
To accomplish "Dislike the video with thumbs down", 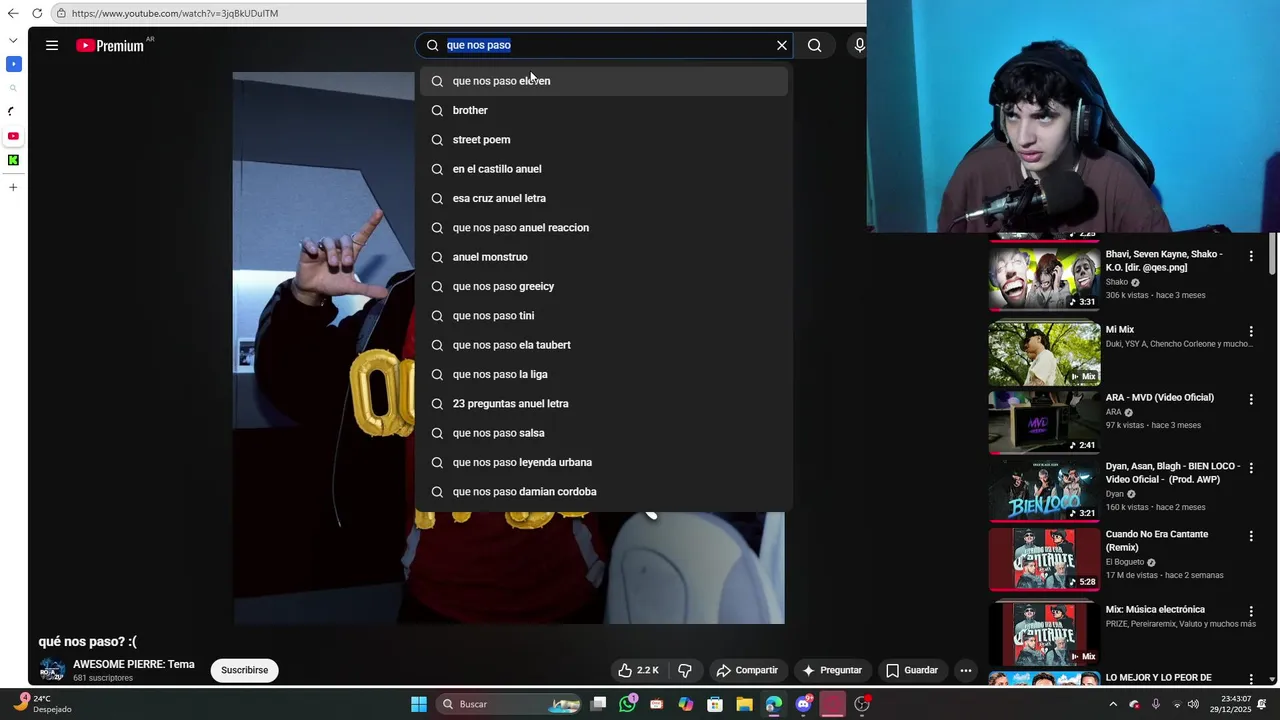I will point(686,670).
